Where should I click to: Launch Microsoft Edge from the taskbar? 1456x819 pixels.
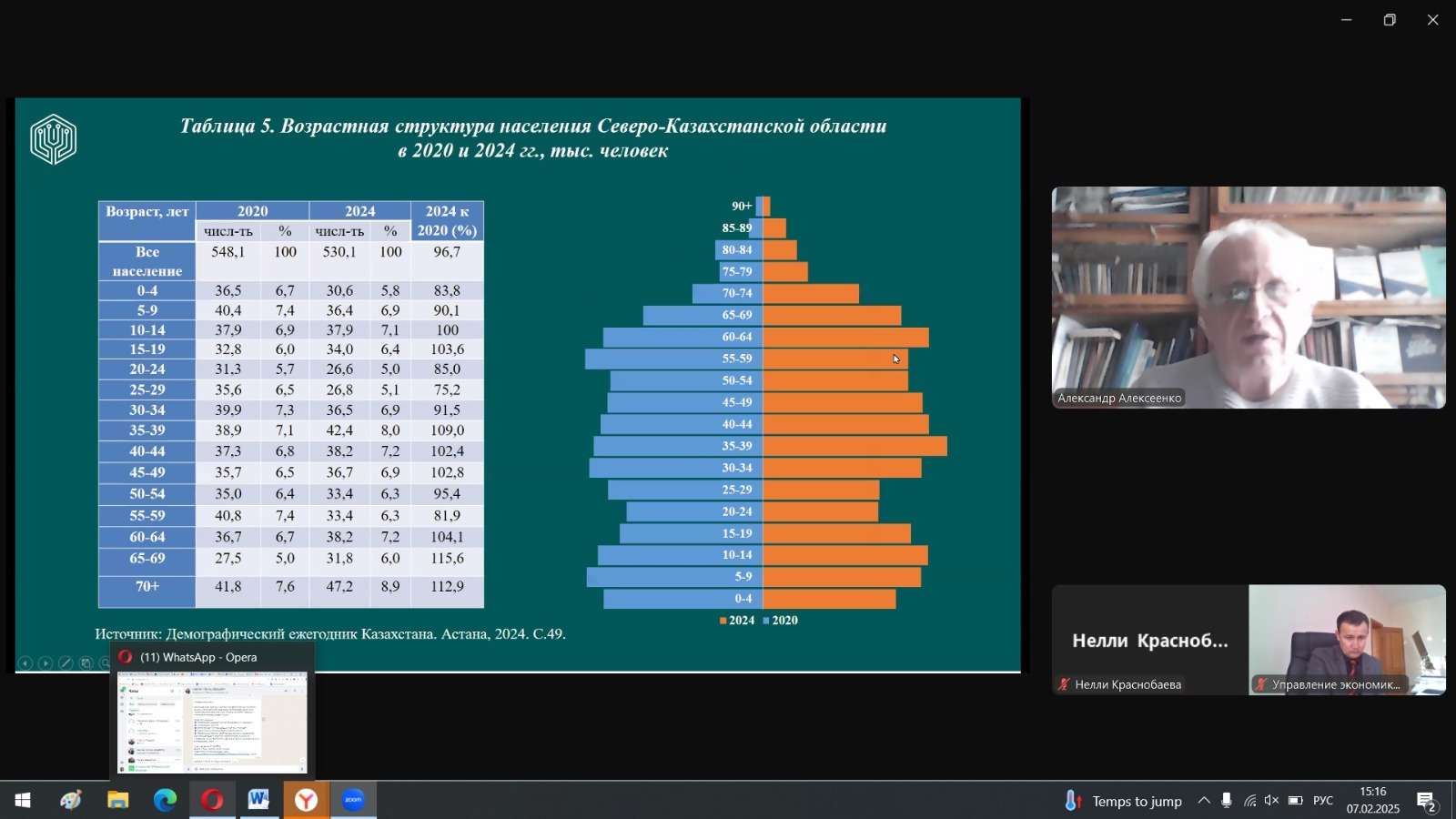165,800
